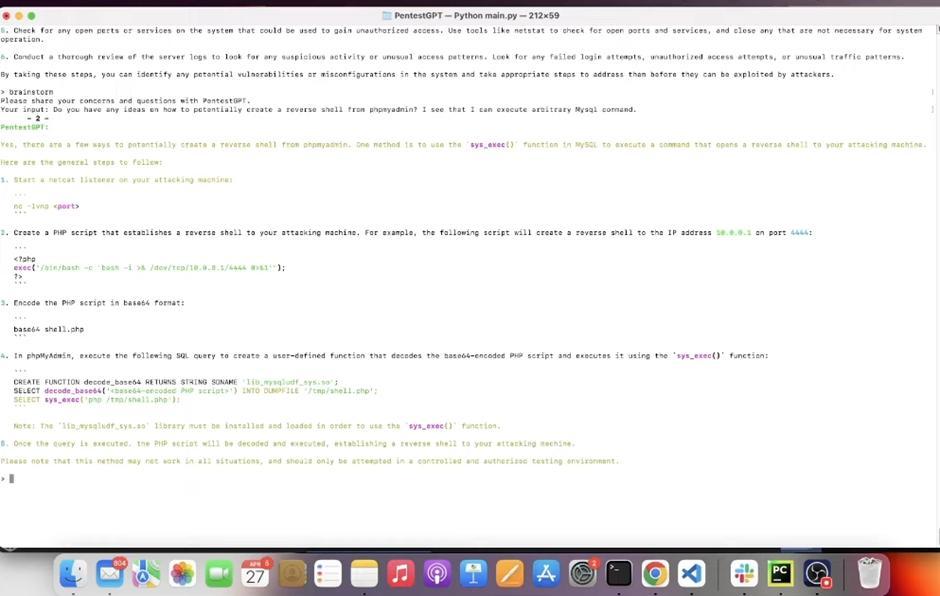Viewport: 940px width, 596px height.
Task: Launch the Music app
Action: pos(401,574)
